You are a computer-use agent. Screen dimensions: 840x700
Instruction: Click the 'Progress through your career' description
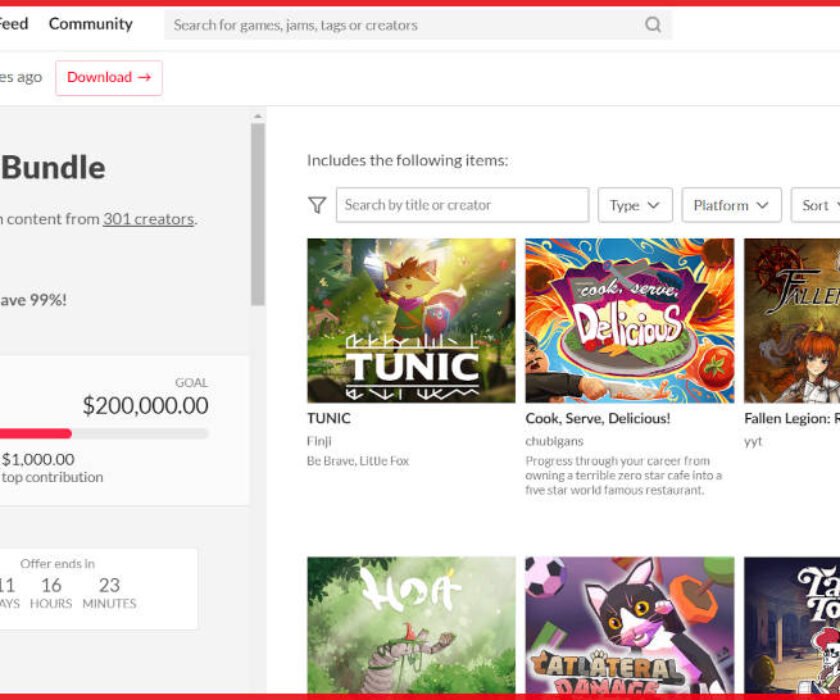[624, 476]
